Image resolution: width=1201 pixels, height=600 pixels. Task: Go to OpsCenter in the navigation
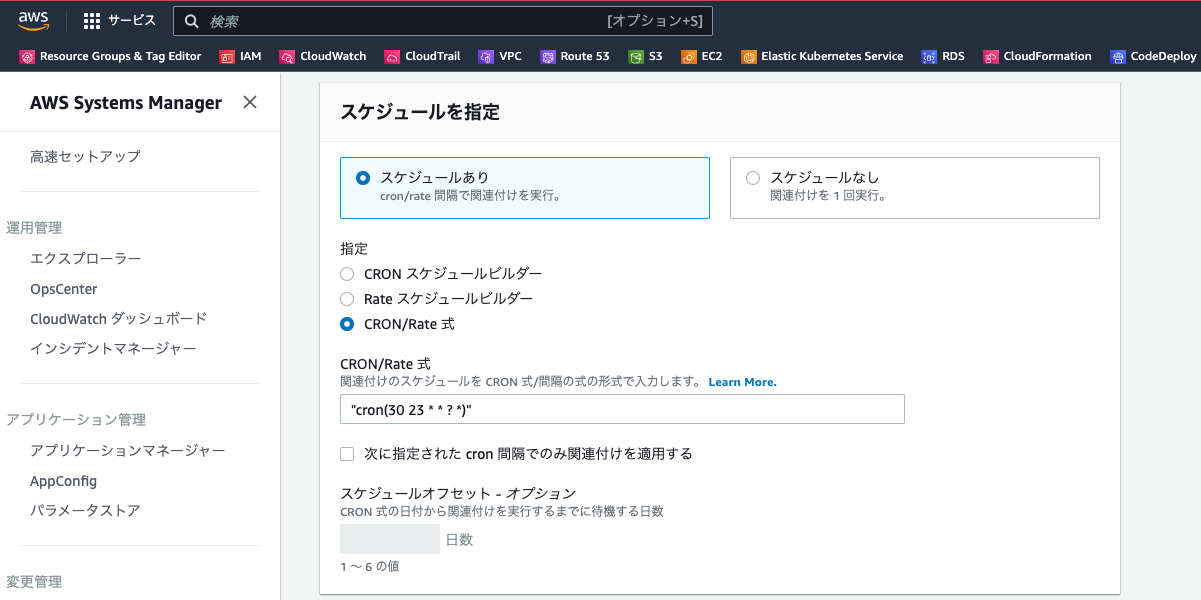click(x=61, y=289)
